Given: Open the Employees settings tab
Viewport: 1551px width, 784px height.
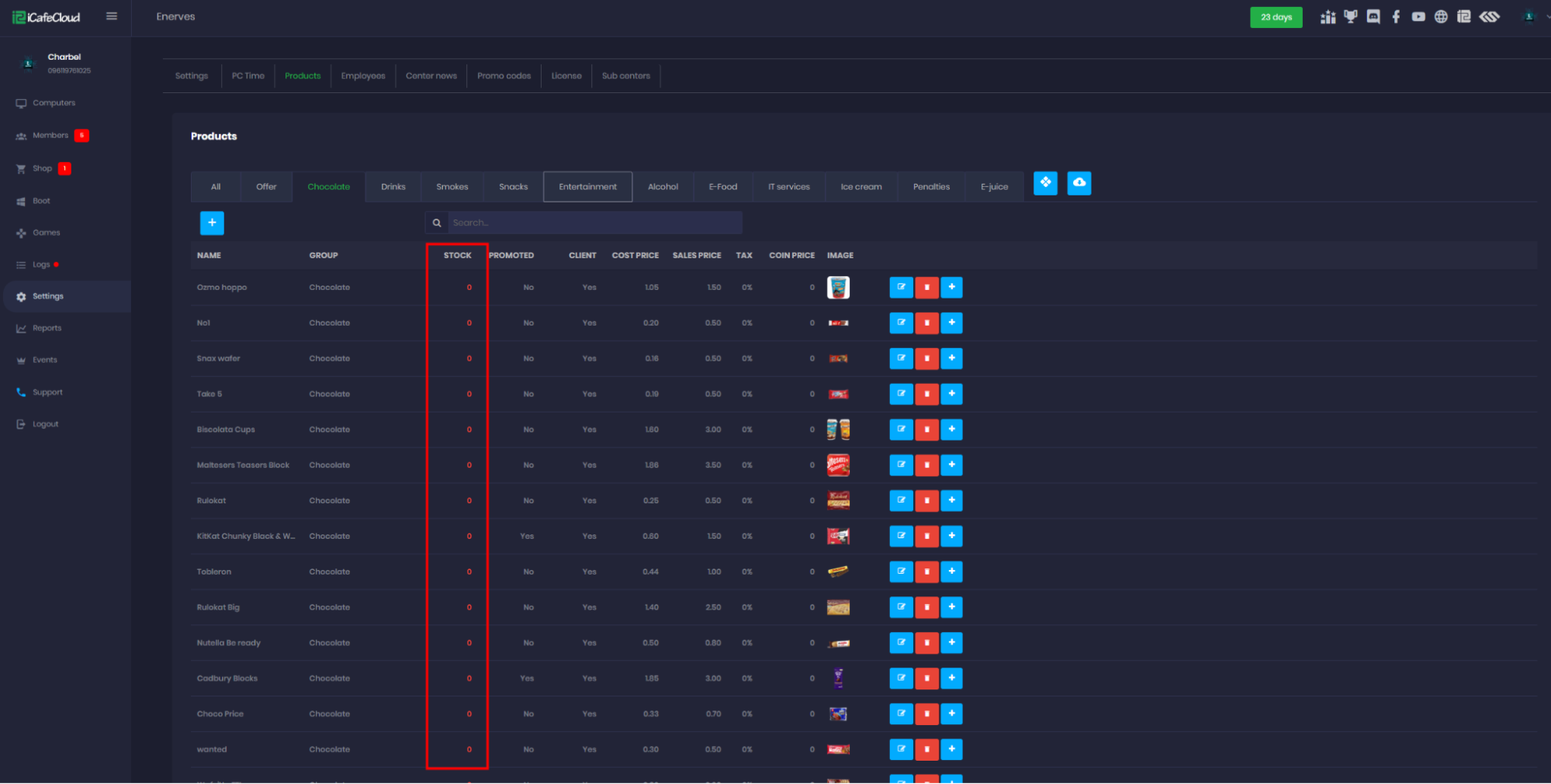Looking at the screenshot, I should click(x=362, y=76).
